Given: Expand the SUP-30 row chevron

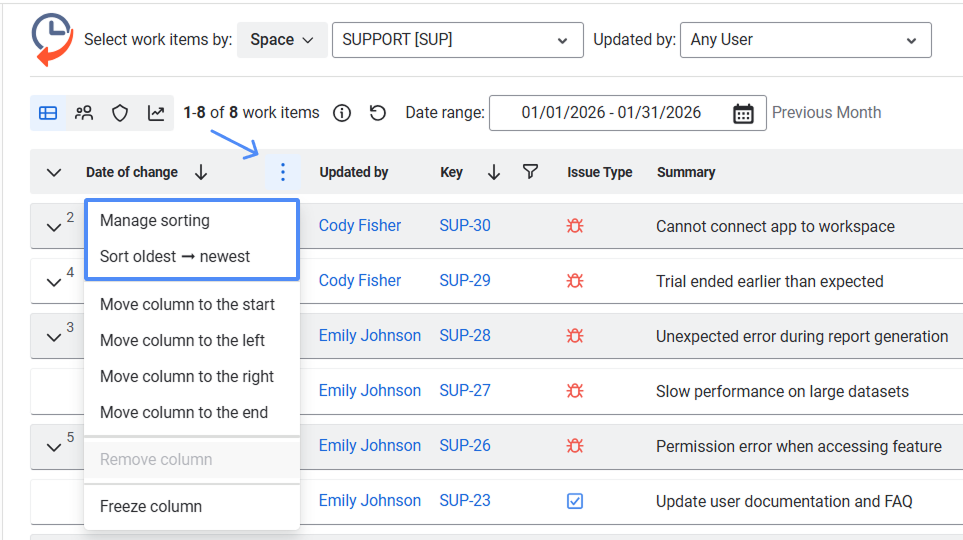Looking at the screenshot, I should click(x=54, y=227).
